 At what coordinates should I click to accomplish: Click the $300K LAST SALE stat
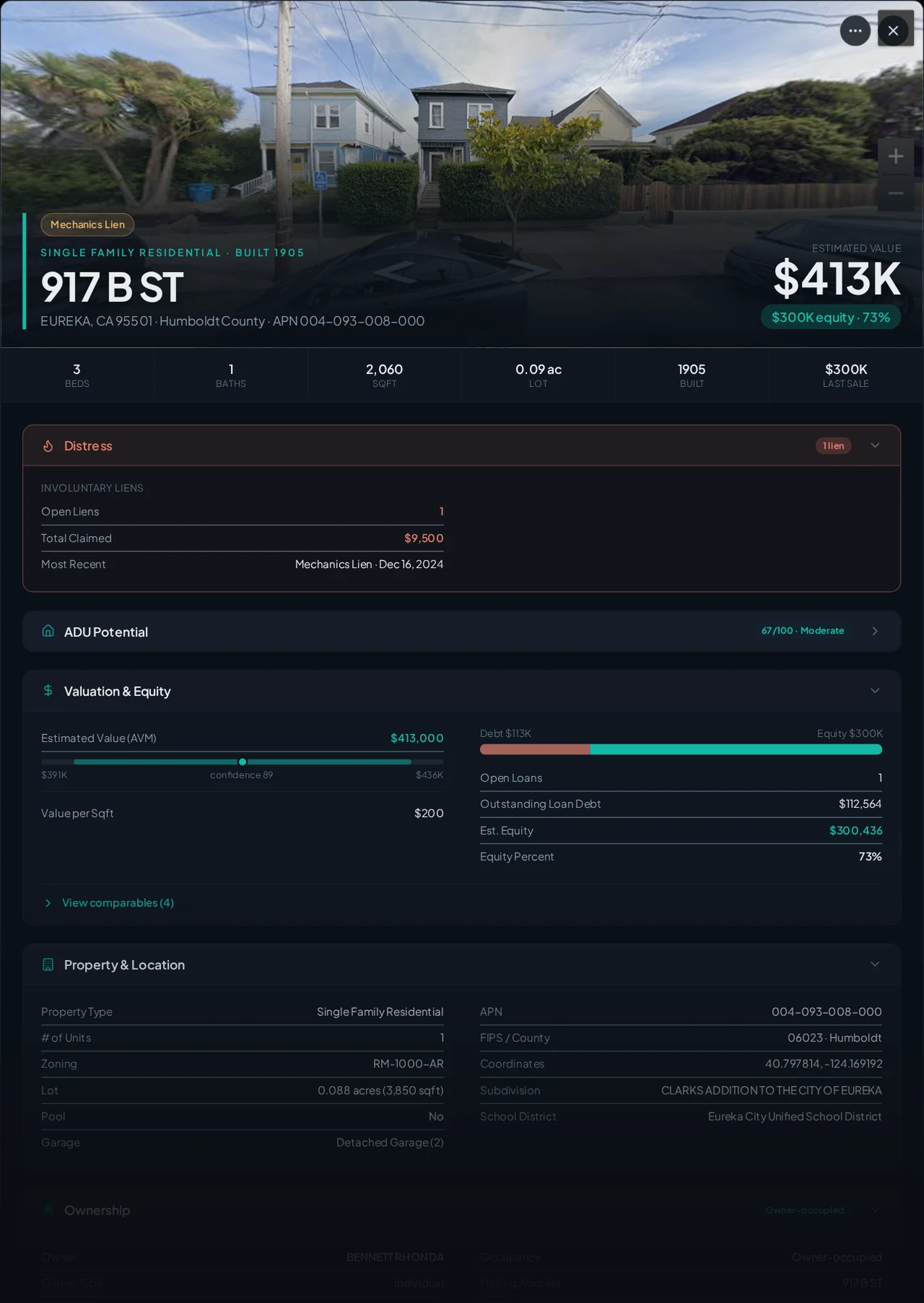(x=846, y=375)
